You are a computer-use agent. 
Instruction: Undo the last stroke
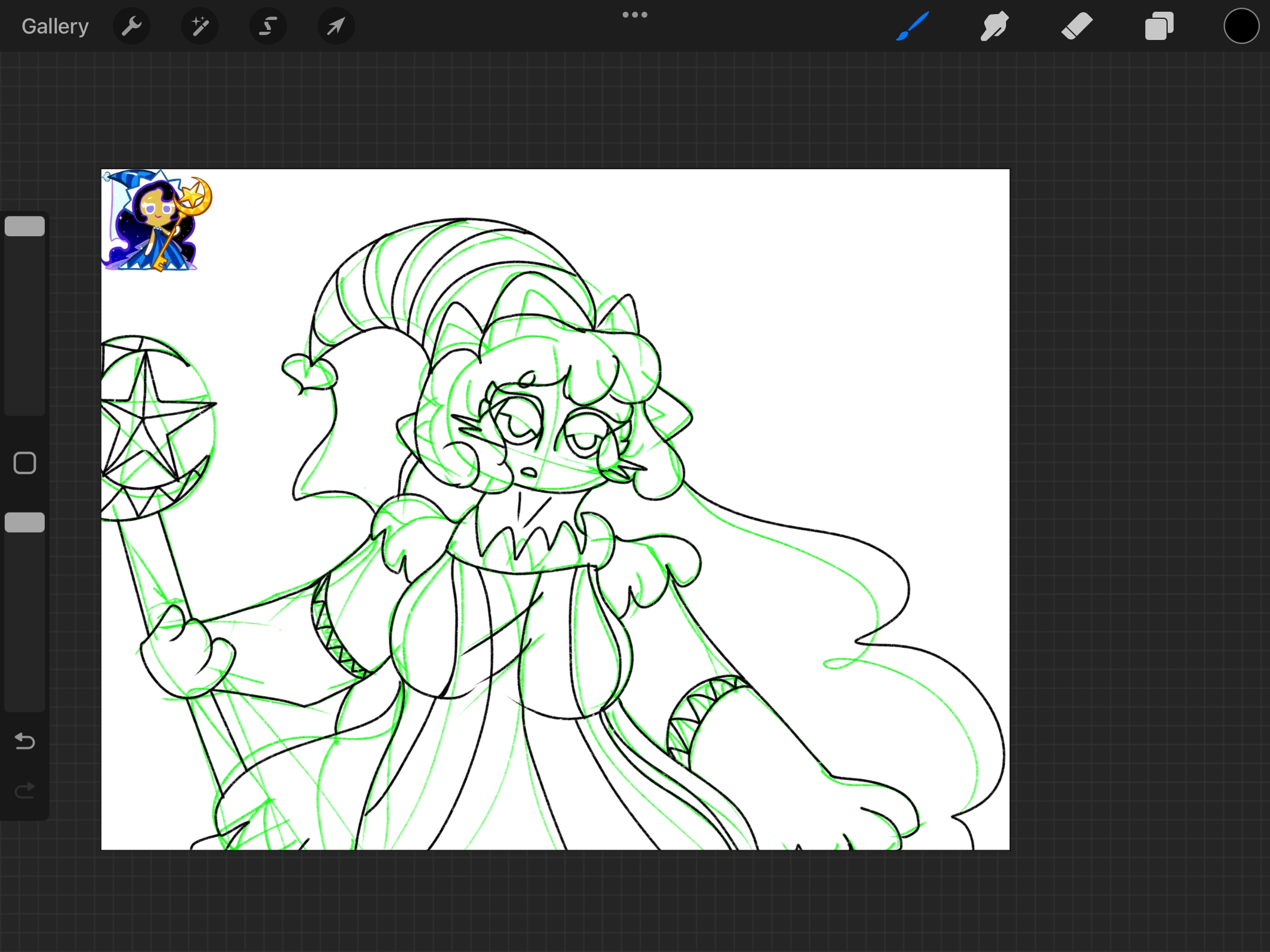point(25,742)
